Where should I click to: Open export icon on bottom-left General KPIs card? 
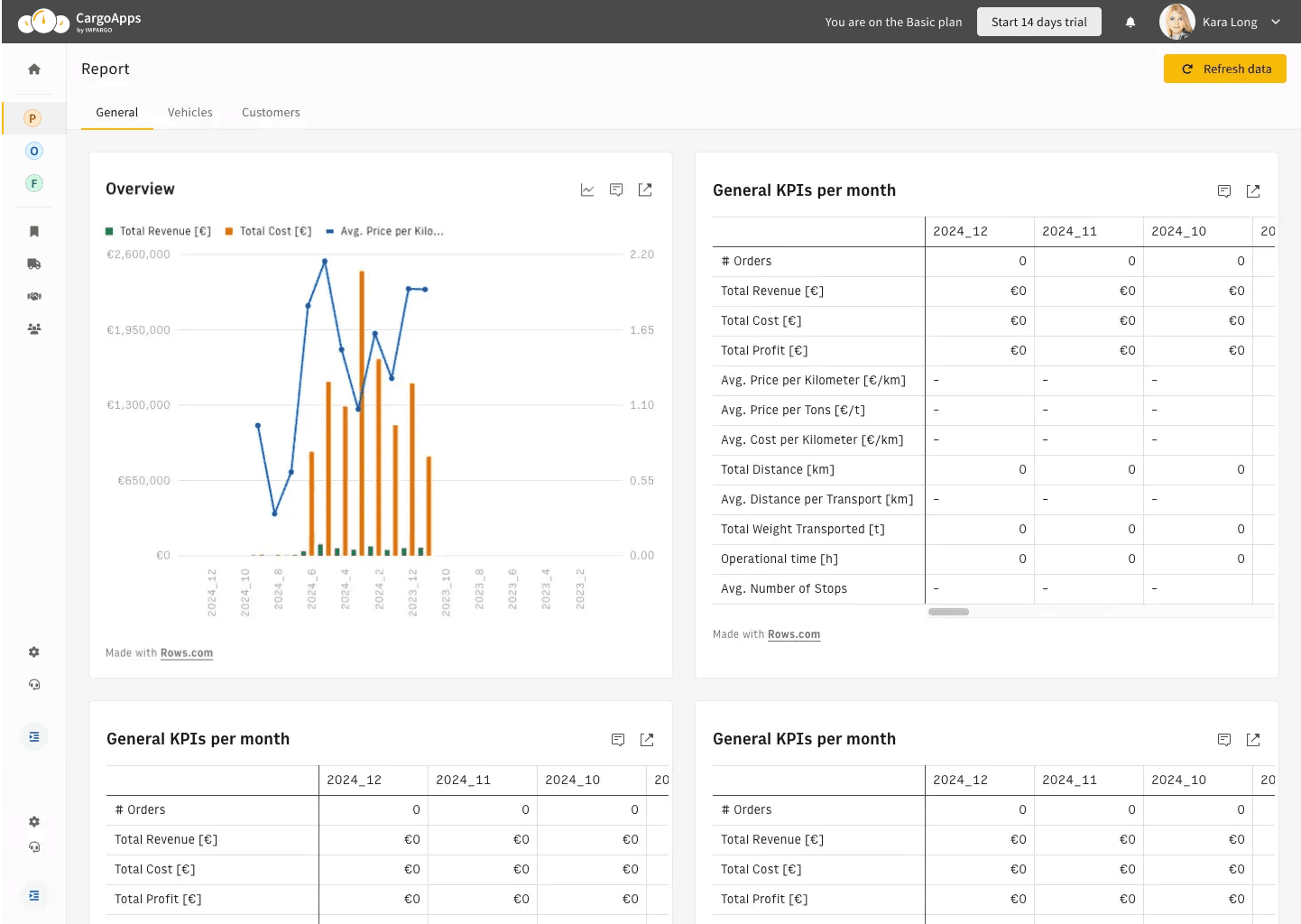[647, 740]
